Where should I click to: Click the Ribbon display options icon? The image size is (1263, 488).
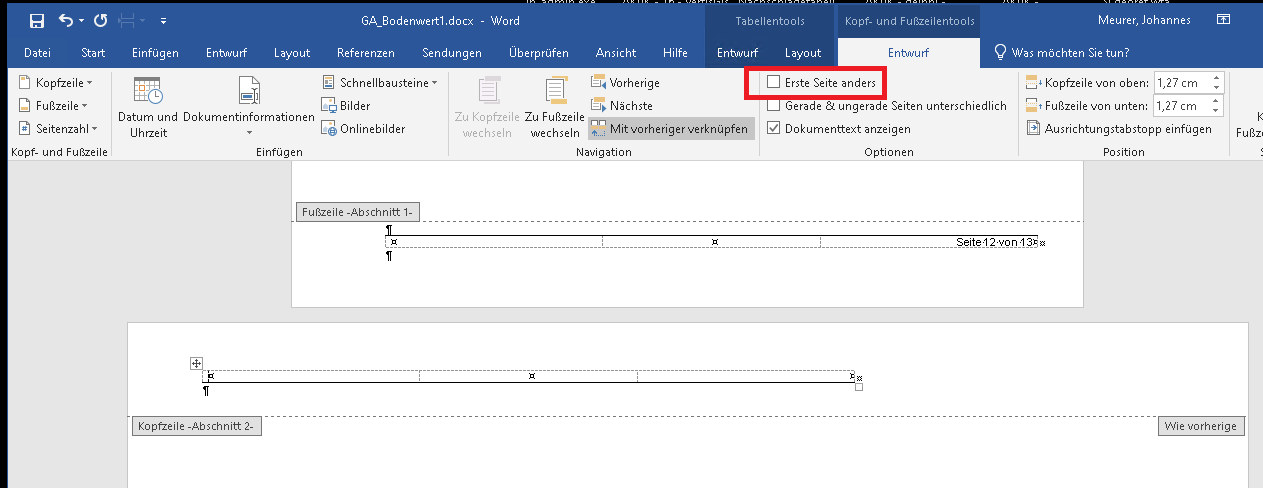coord(1222,20)
